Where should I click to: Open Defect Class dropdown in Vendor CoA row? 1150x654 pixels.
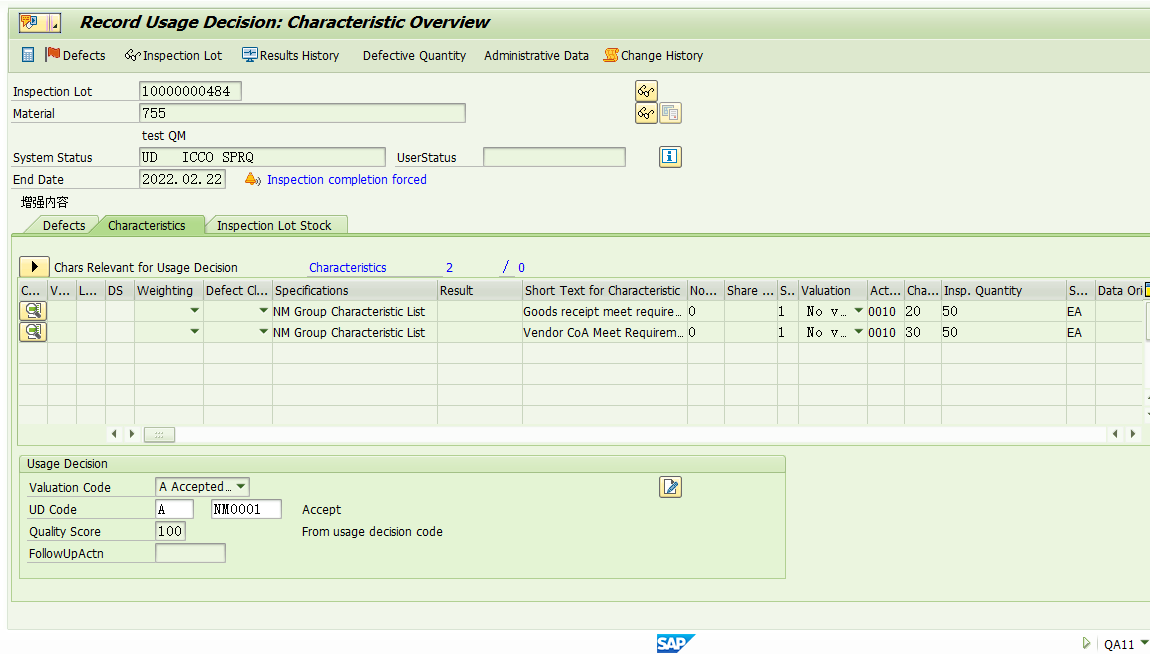[x=263, y=332]
